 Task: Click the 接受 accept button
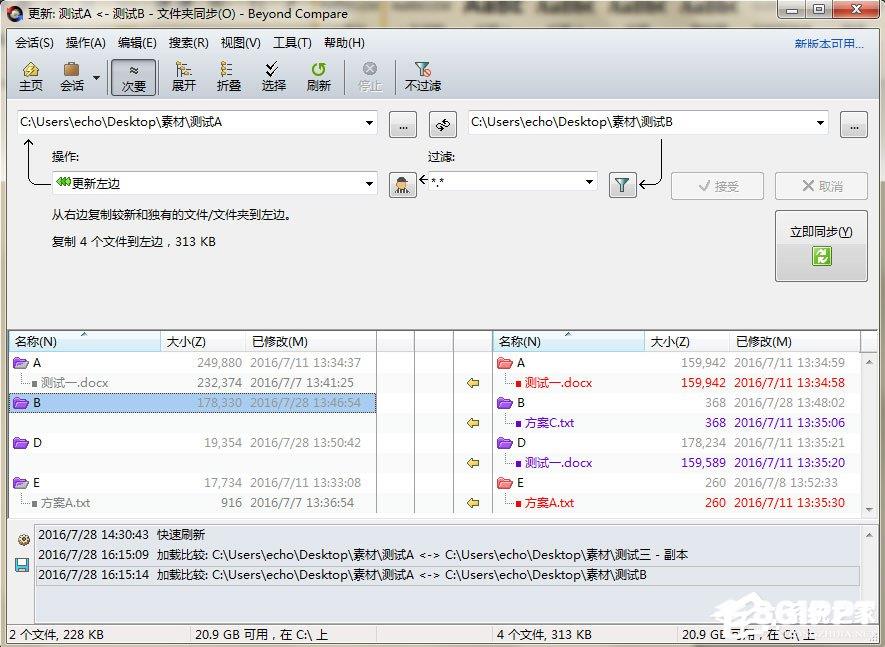717,186
